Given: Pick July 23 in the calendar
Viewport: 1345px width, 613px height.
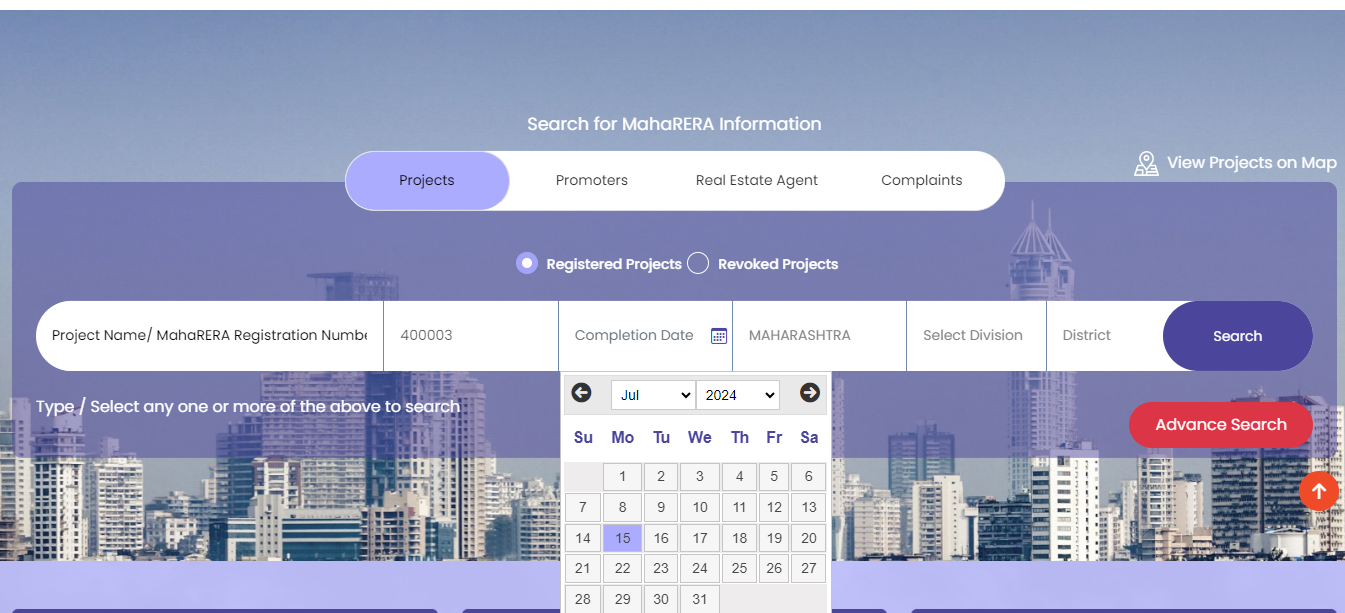Looking at the screenshot, I should [661, 569].
